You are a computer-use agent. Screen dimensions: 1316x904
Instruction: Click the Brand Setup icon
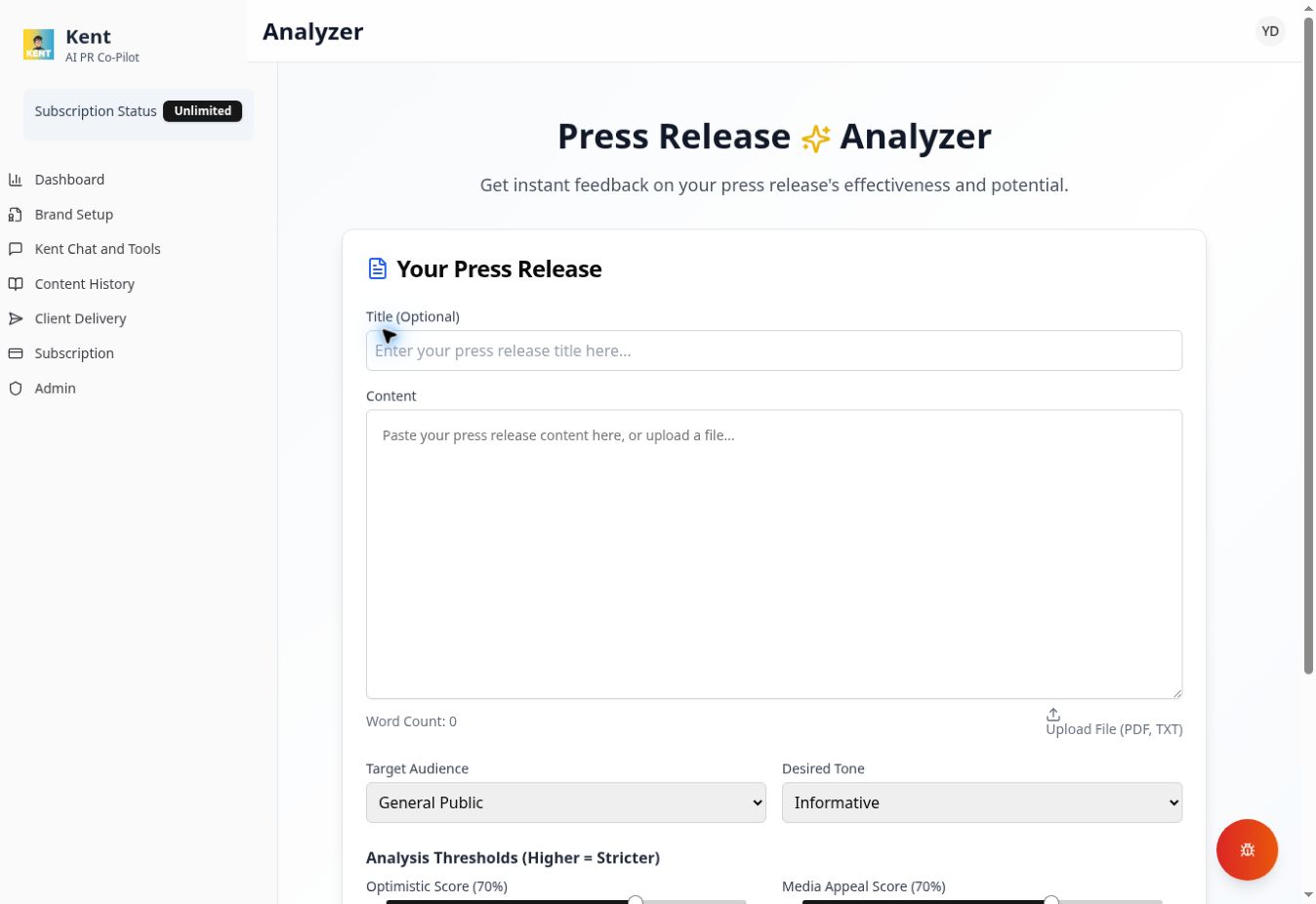16,215
